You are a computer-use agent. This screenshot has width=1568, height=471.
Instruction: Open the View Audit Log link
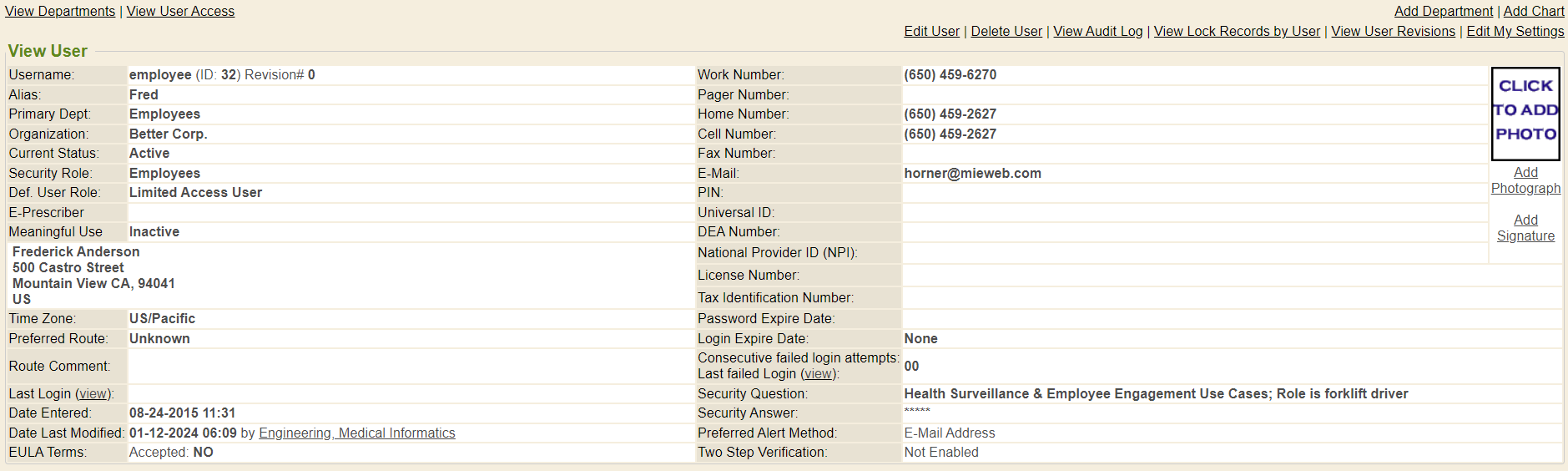1097,31
